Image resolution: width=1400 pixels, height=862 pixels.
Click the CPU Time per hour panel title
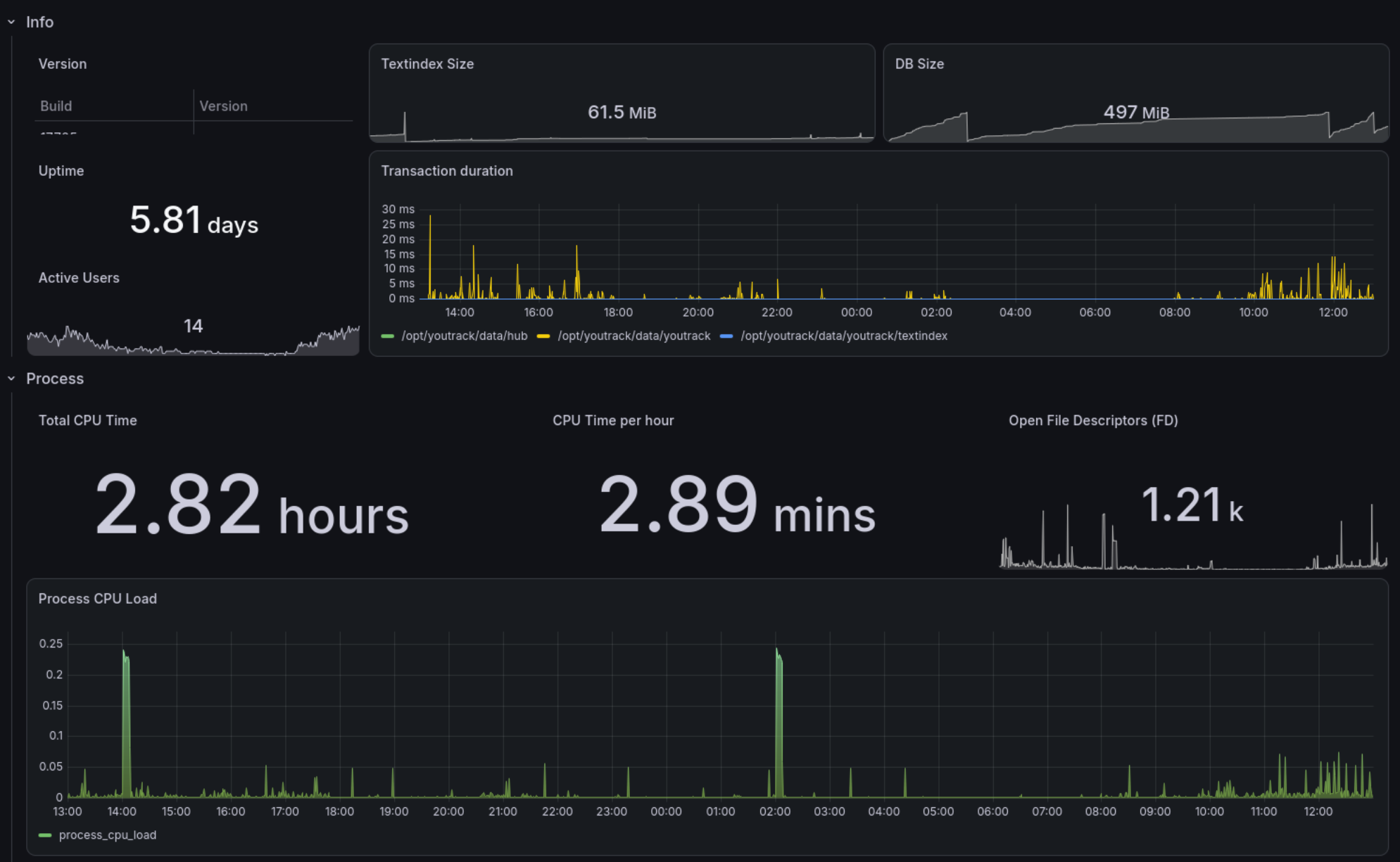[613, 421]
